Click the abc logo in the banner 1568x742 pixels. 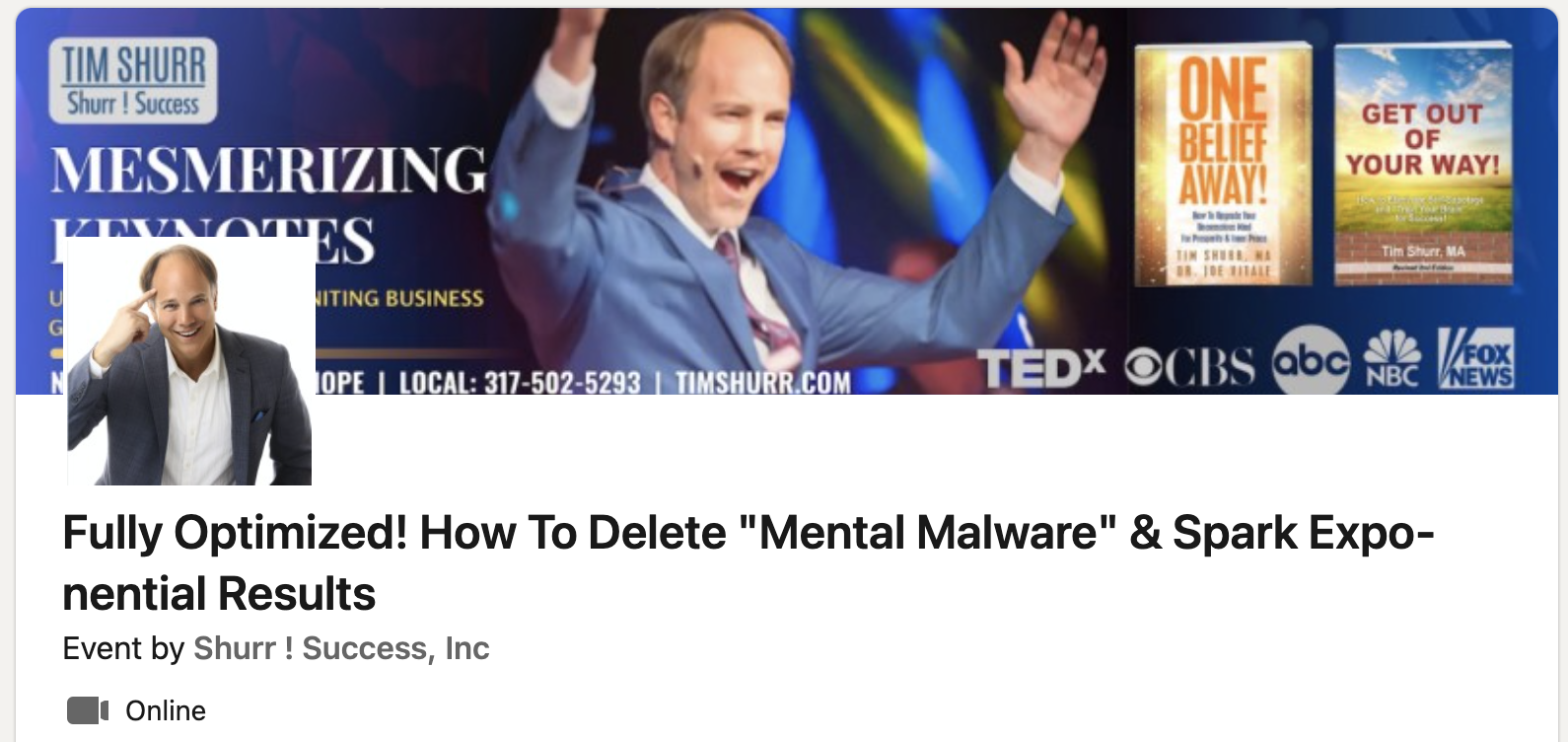pos(1311,361)
